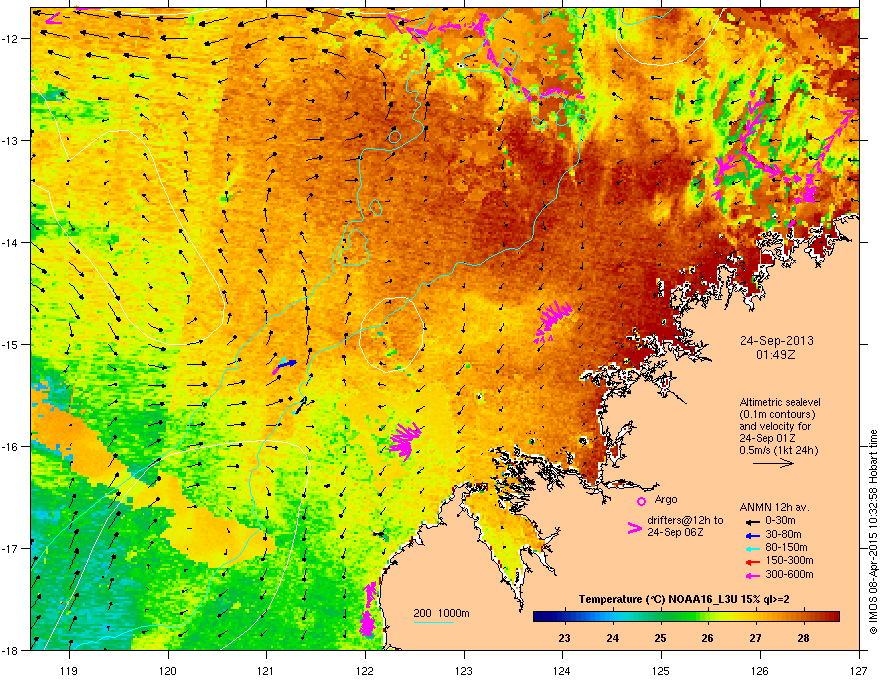Click the 'ANMN 12h av.' legend heading
880x680 pixels.
click(774, 508)
